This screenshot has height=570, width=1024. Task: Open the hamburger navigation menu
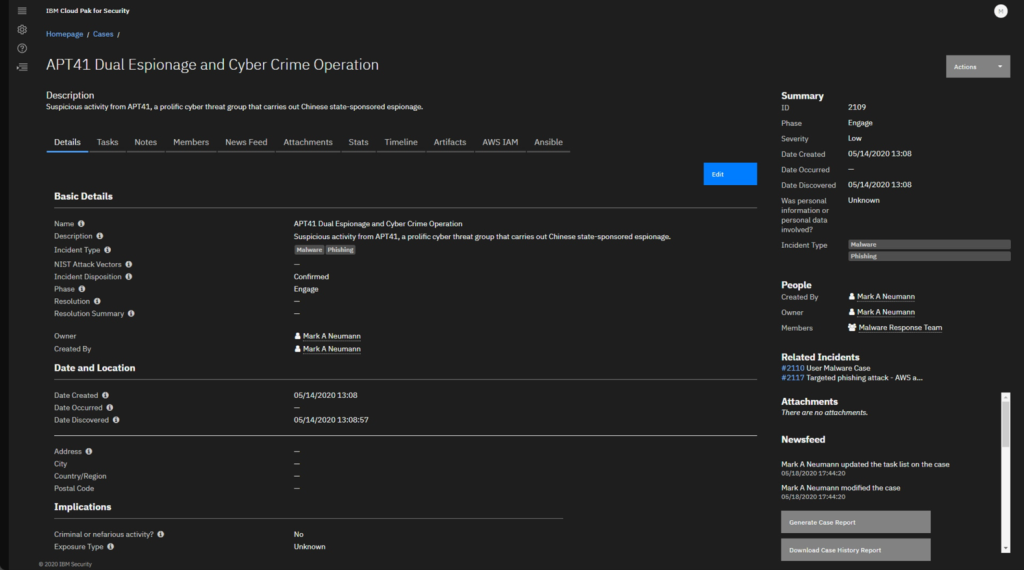[x=22, y=10]
